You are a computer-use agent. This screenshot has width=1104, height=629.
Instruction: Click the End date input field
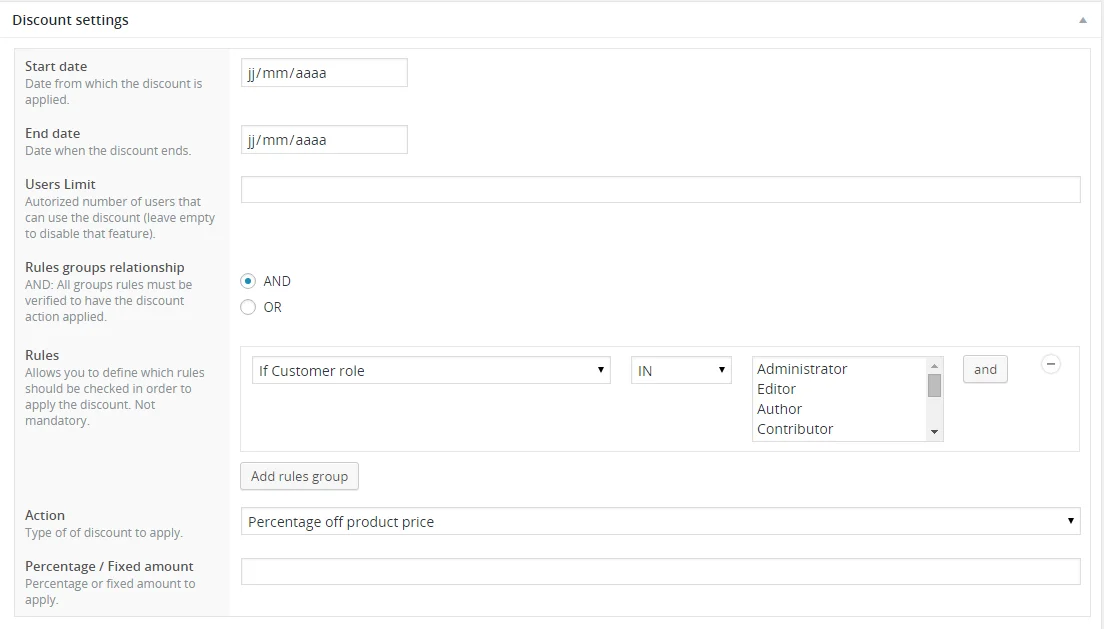pos(324,139)
